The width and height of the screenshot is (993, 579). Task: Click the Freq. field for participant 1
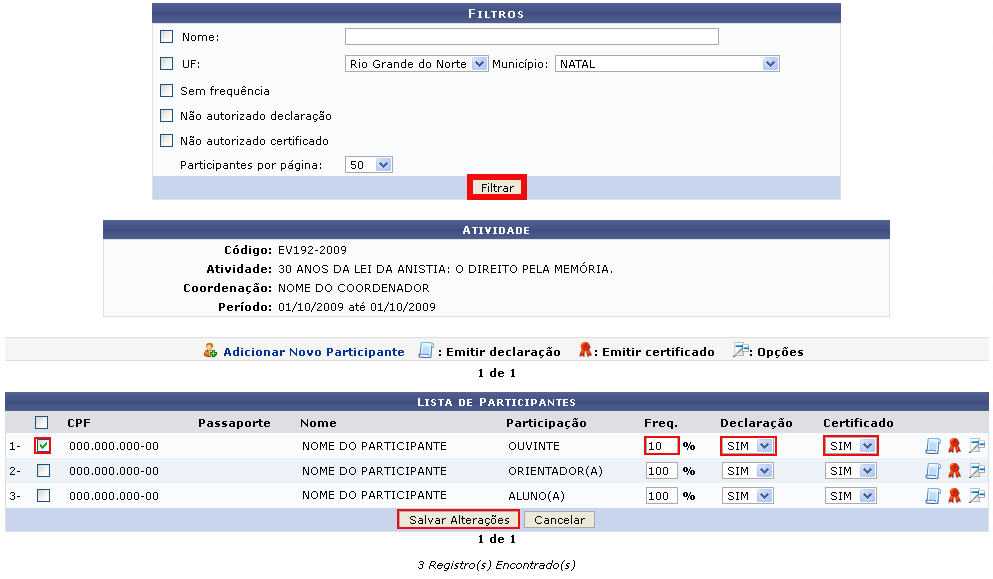pyautogui.click(x=661, y=446)
